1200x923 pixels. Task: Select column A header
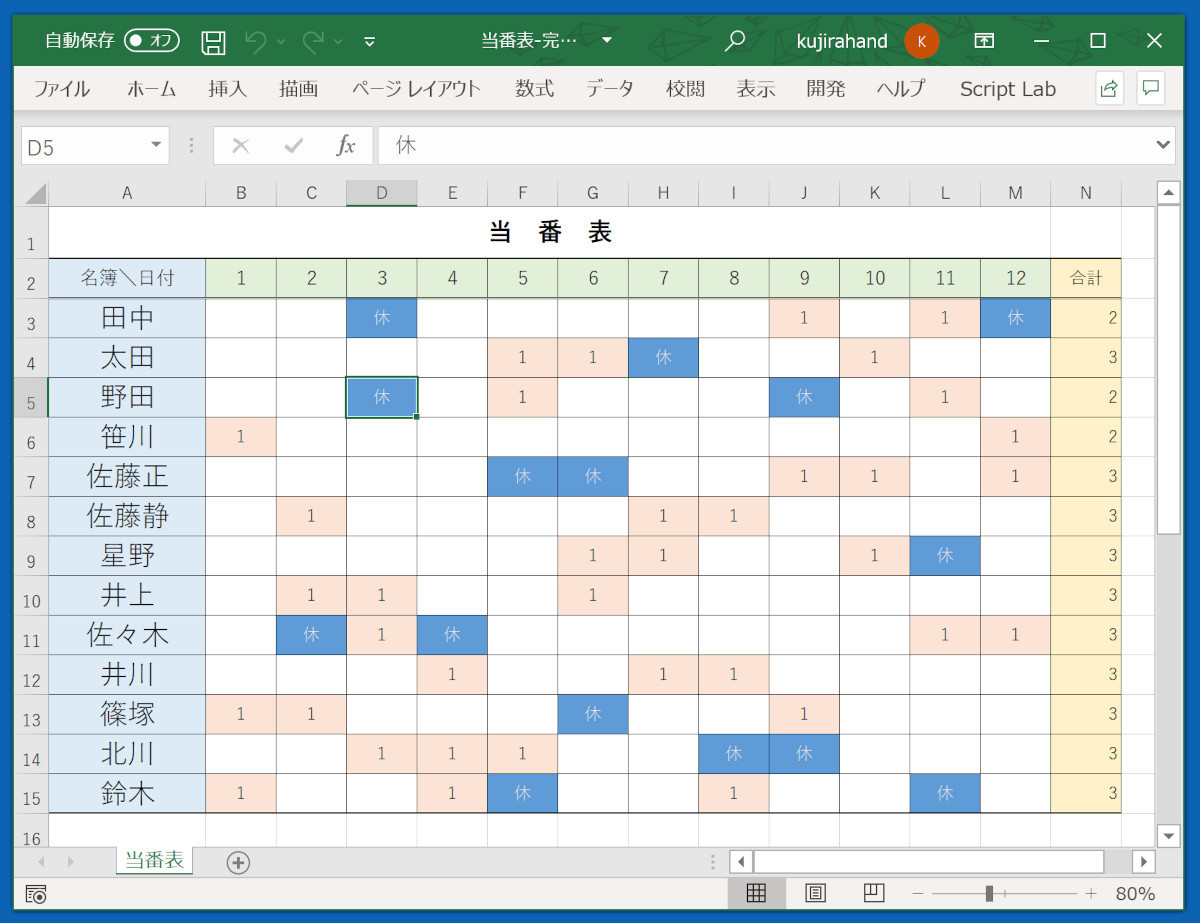(x=127, y=193)
